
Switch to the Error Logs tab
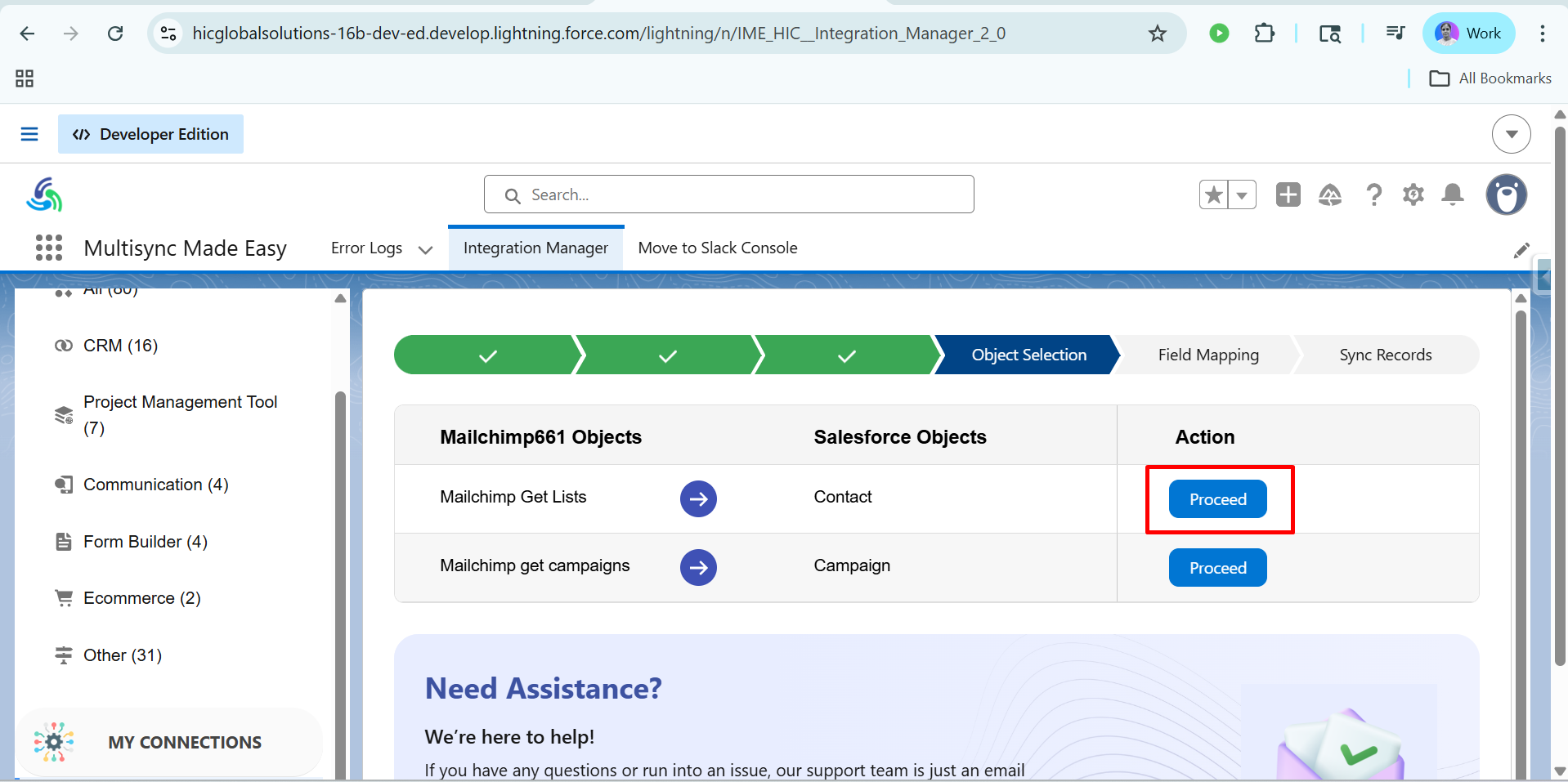tap(366, 248)
